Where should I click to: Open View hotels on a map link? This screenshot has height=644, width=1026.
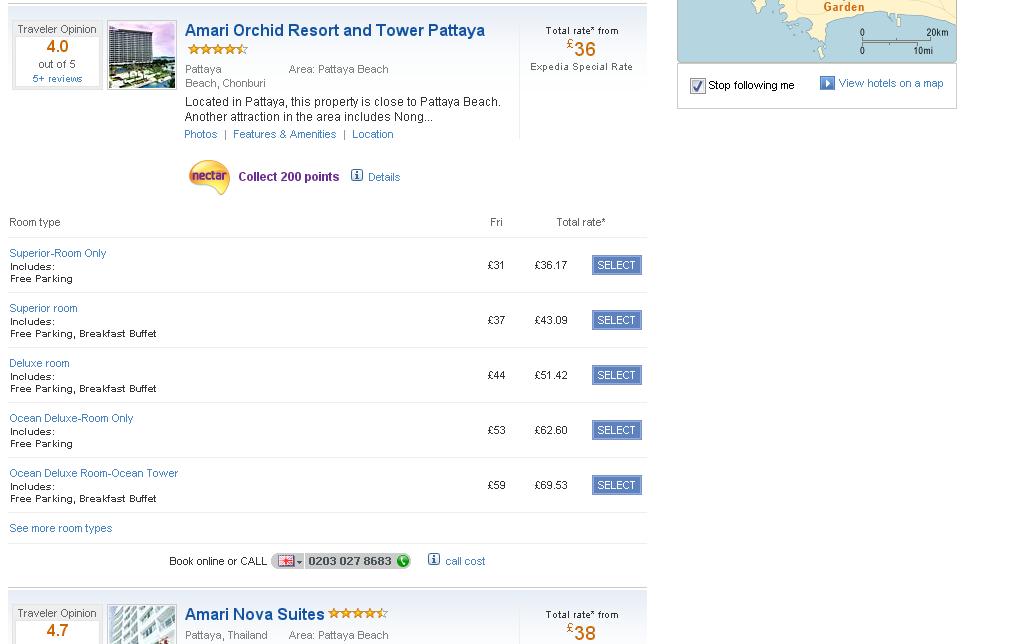891,83
